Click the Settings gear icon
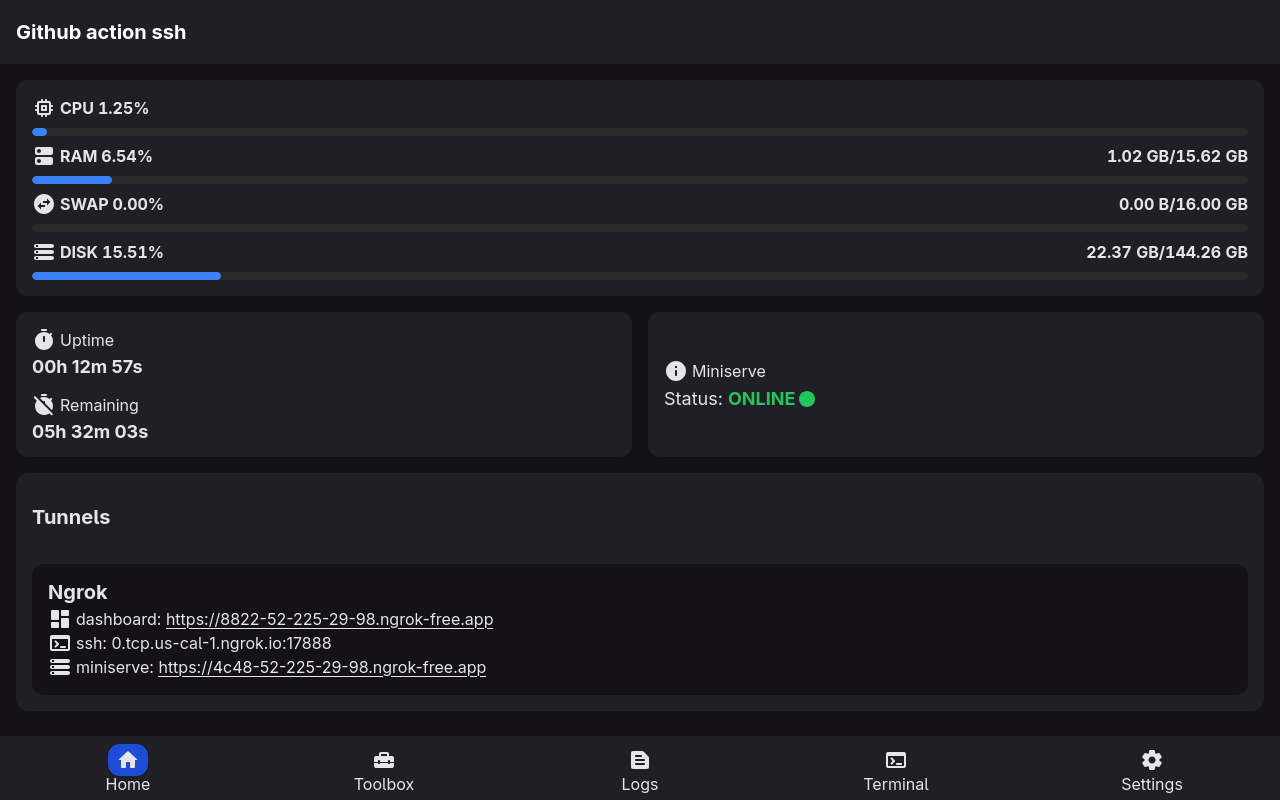The width and height of the screenshot is (1280, 800). [1151, 759]
